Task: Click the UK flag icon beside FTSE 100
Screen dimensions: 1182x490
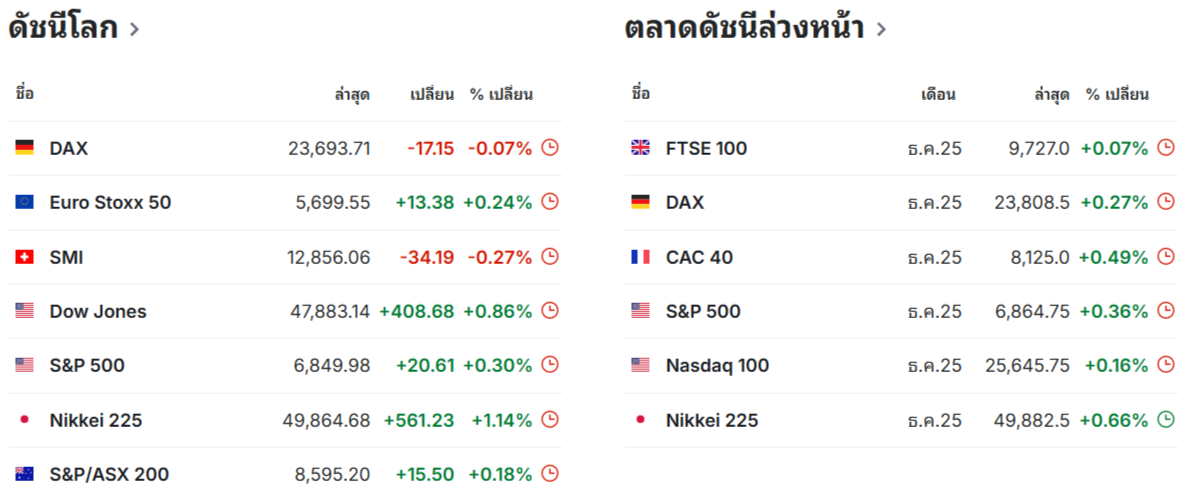Action: (x=641, y=148)
